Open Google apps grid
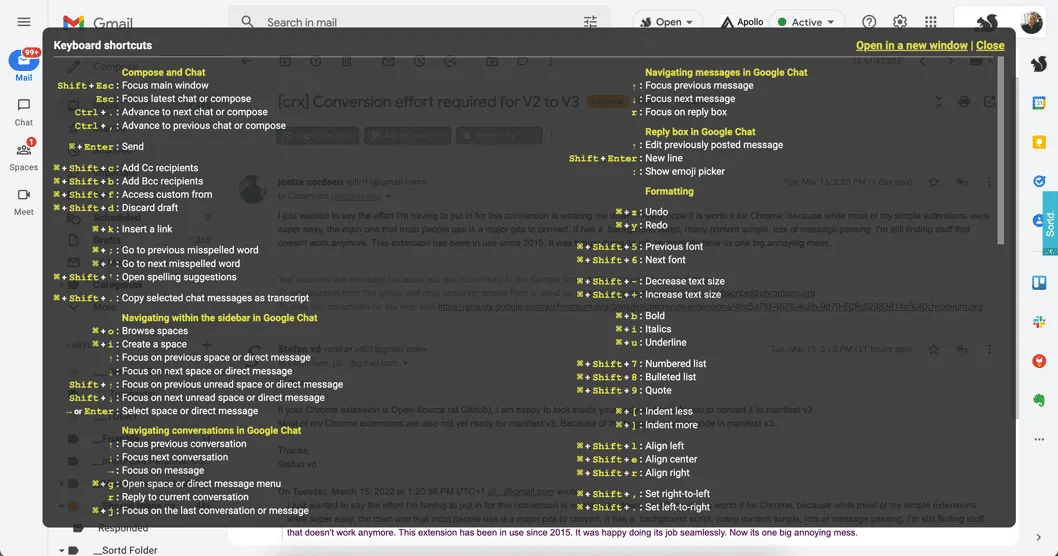The image size is (1058, 556). [x=930, y=22]
